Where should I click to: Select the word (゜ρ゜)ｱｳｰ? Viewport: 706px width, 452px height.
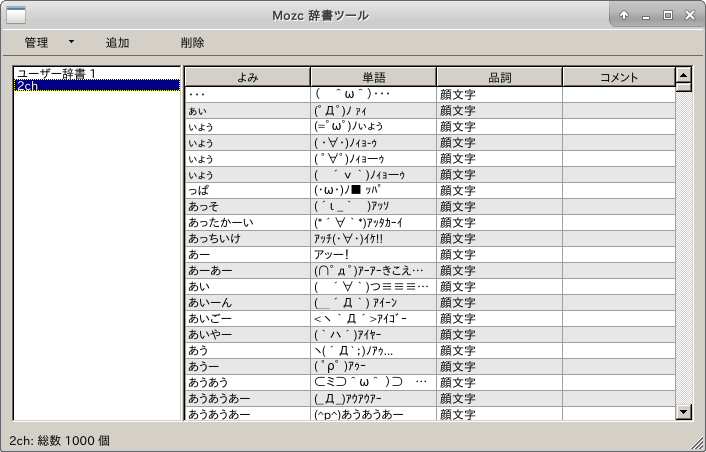(373, 366)
